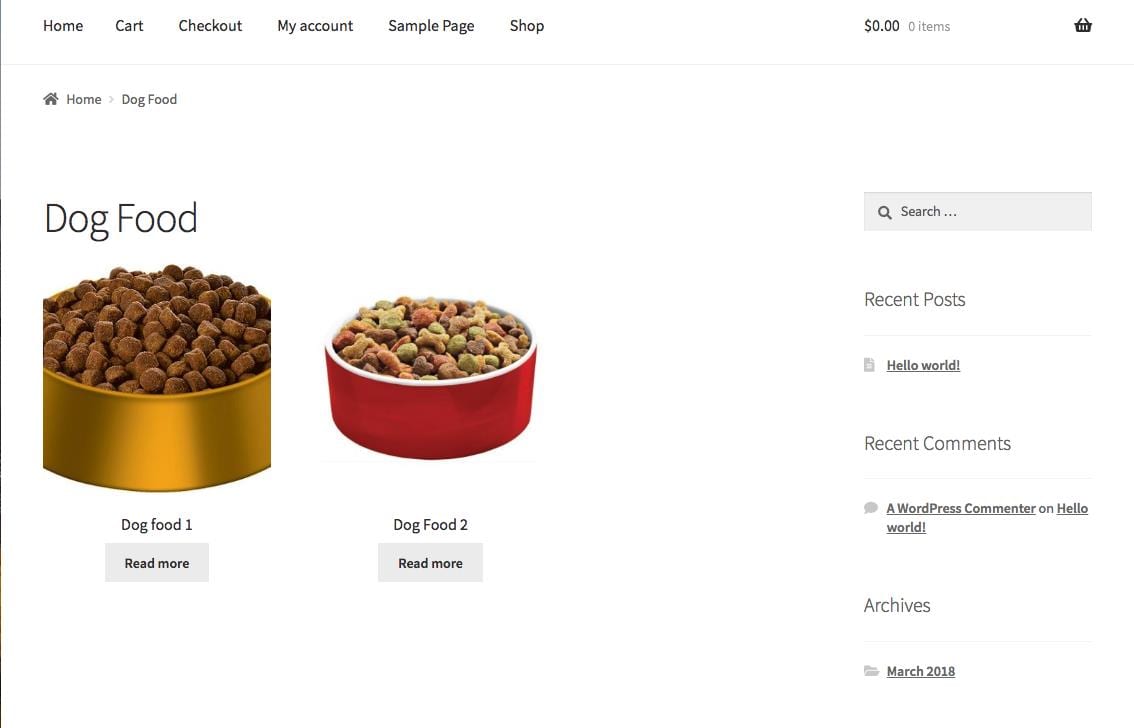
Task: Click Read more under Dog food 1
Action: pos(157,563)
